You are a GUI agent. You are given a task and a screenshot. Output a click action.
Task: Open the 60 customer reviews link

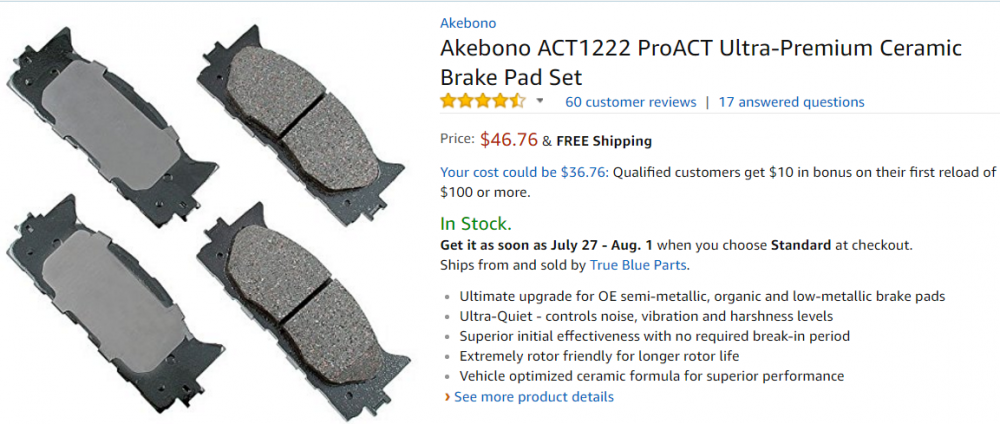(x=630, y=102)
